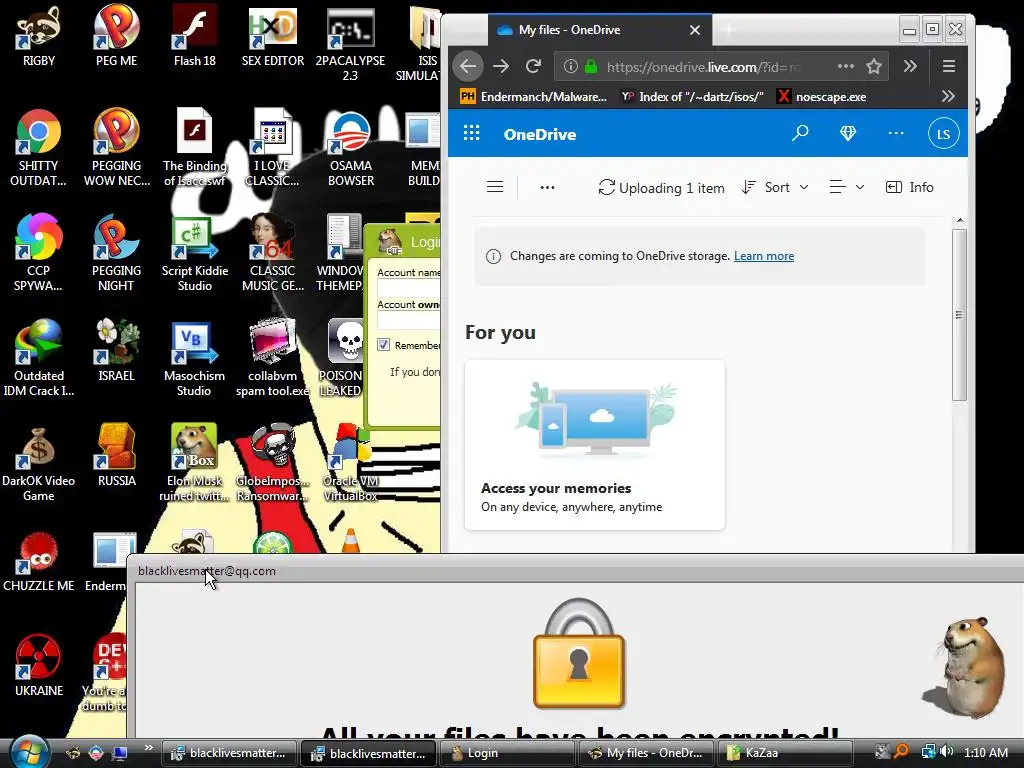This screenshot has height=768, width=1024.
Task: Switch to the Login taskbar button
Action: pos(507,753)
